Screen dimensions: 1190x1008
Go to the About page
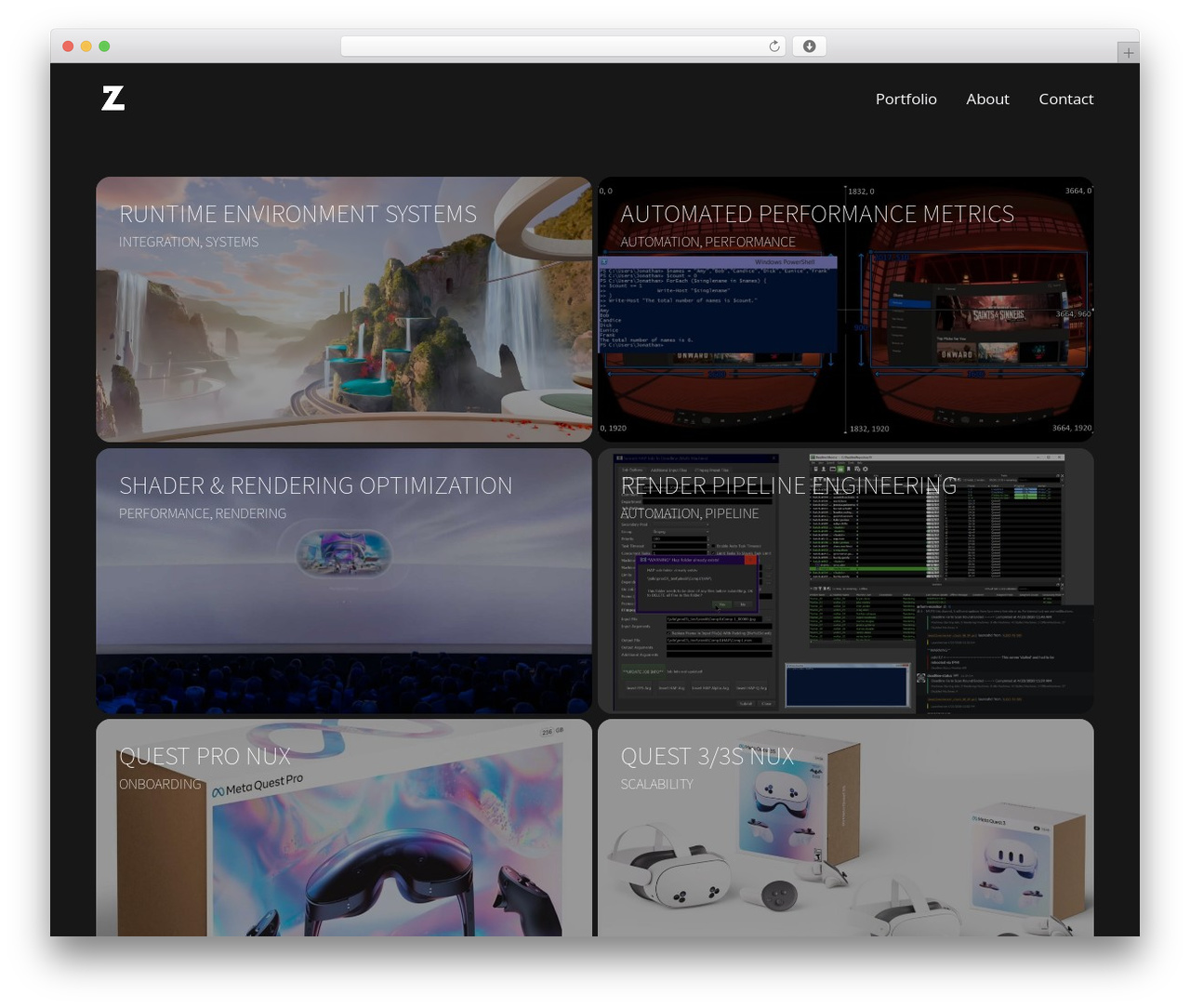click(987, 99)
